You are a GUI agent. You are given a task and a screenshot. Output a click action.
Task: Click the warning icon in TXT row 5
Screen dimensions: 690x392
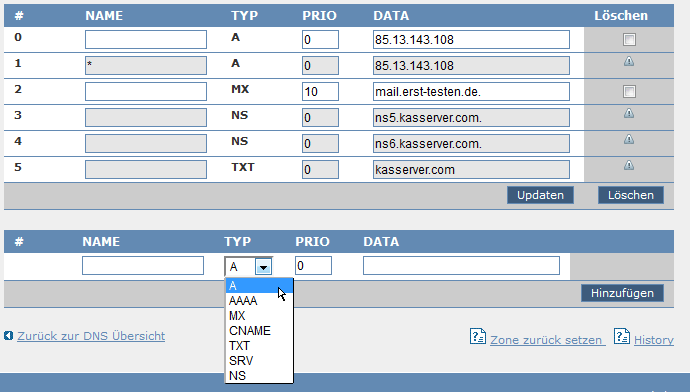pos(629,165)
